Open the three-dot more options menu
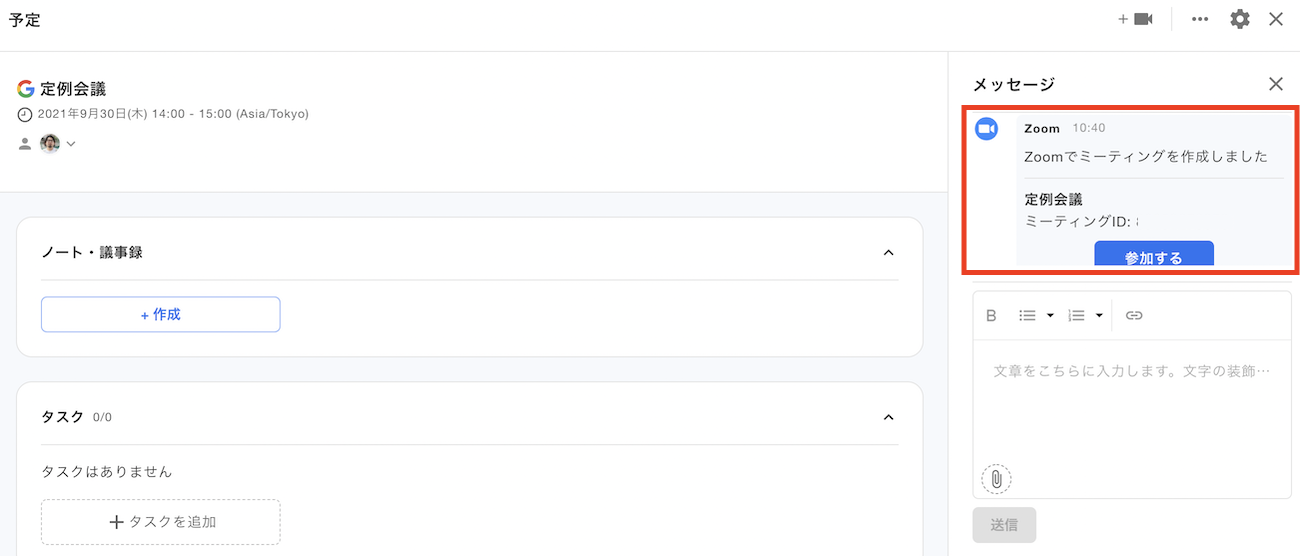 point(1200,19)
